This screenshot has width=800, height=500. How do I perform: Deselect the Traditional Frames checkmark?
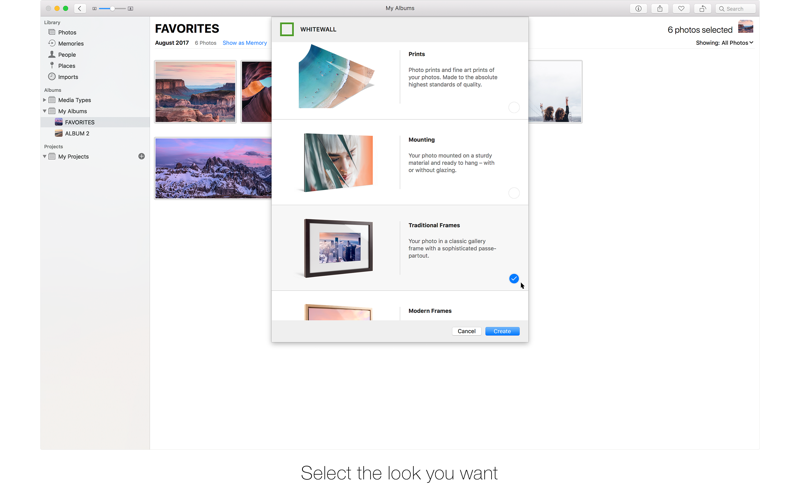tap(514, 279)
